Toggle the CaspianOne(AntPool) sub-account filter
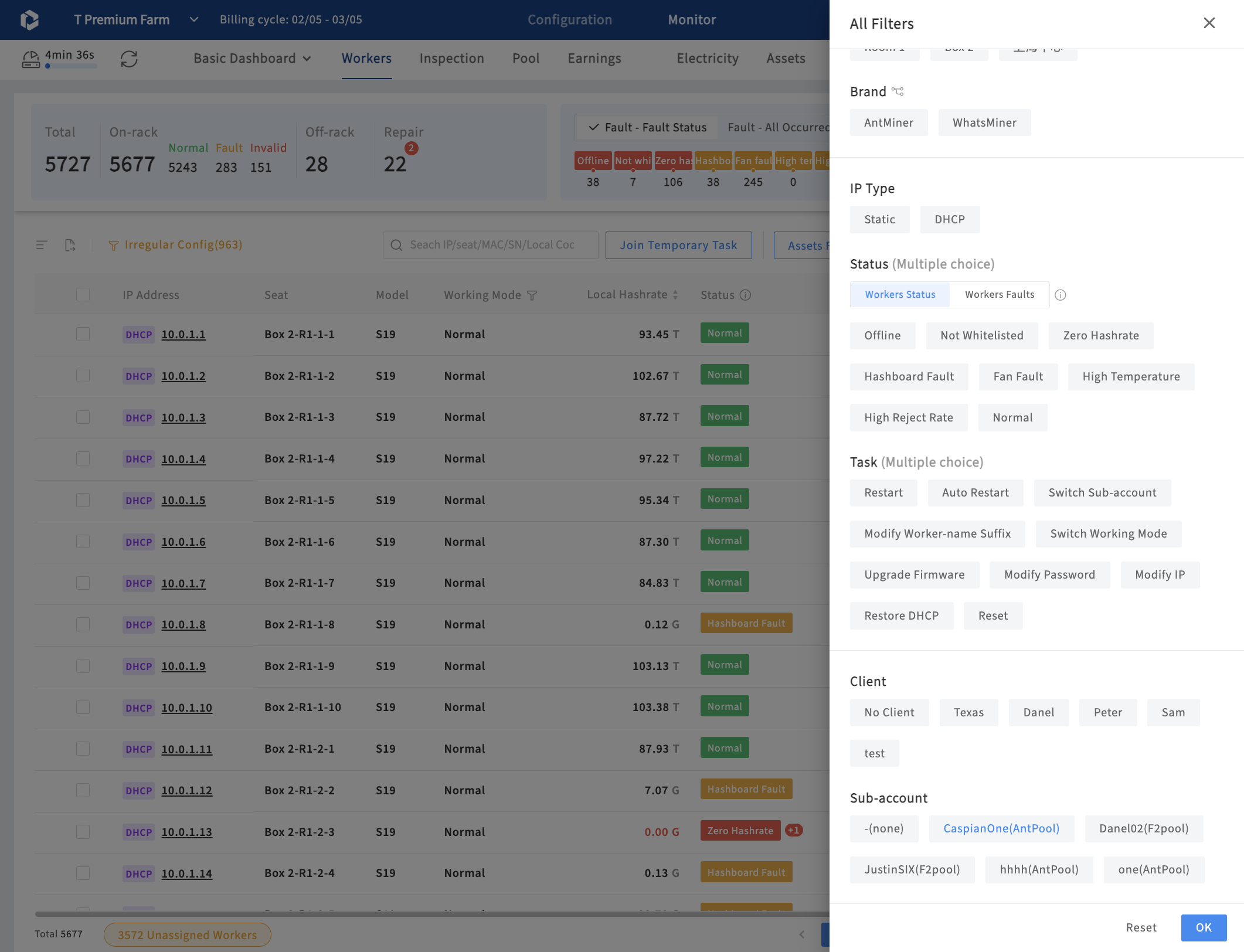 click(x=1001, y=828)
